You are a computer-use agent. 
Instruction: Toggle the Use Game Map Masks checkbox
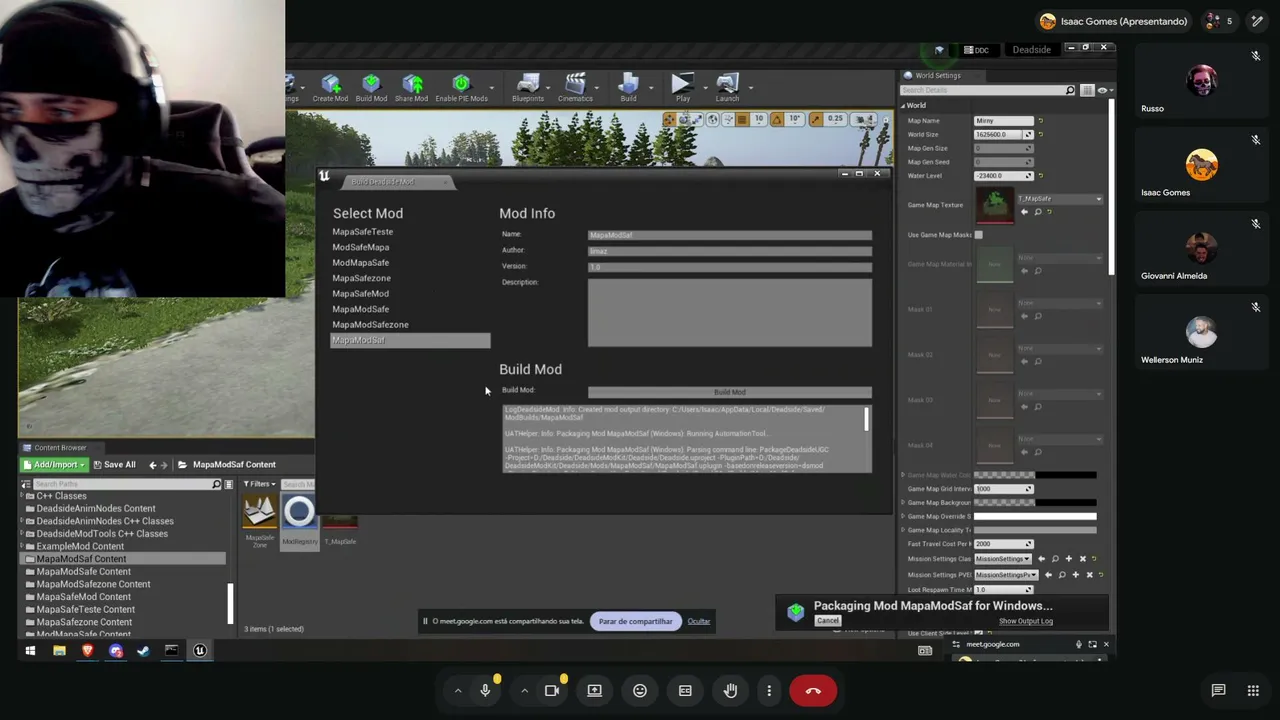pyautogui.click(x=978, y=235)
